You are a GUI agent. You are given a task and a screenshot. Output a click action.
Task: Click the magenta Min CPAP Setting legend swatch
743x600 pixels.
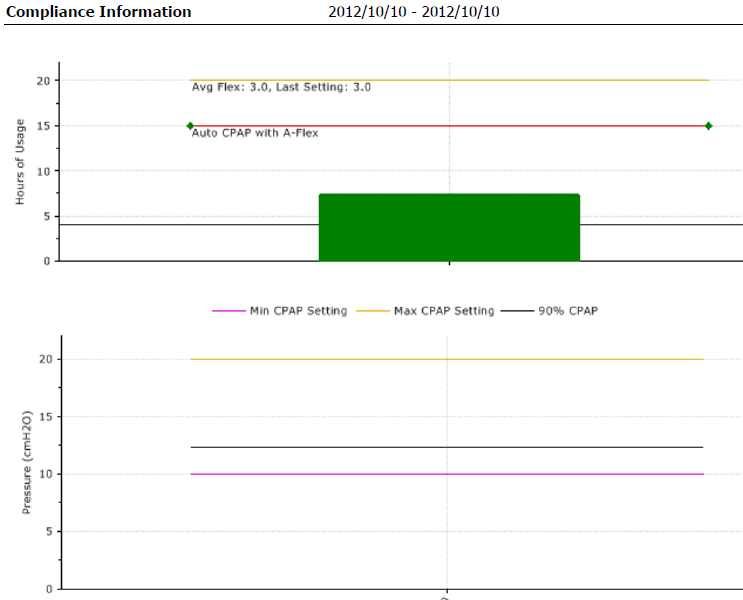coord(228,311)
